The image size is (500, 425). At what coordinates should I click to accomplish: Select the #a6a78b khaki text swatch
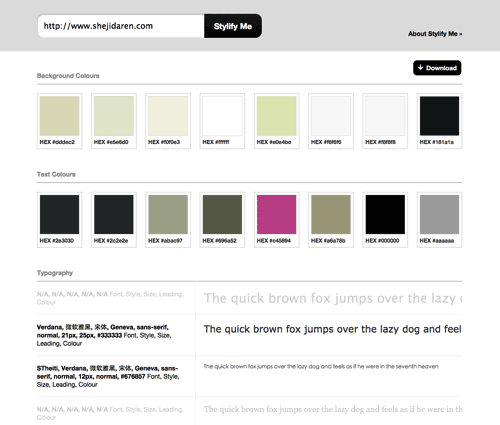coord(331,220)
